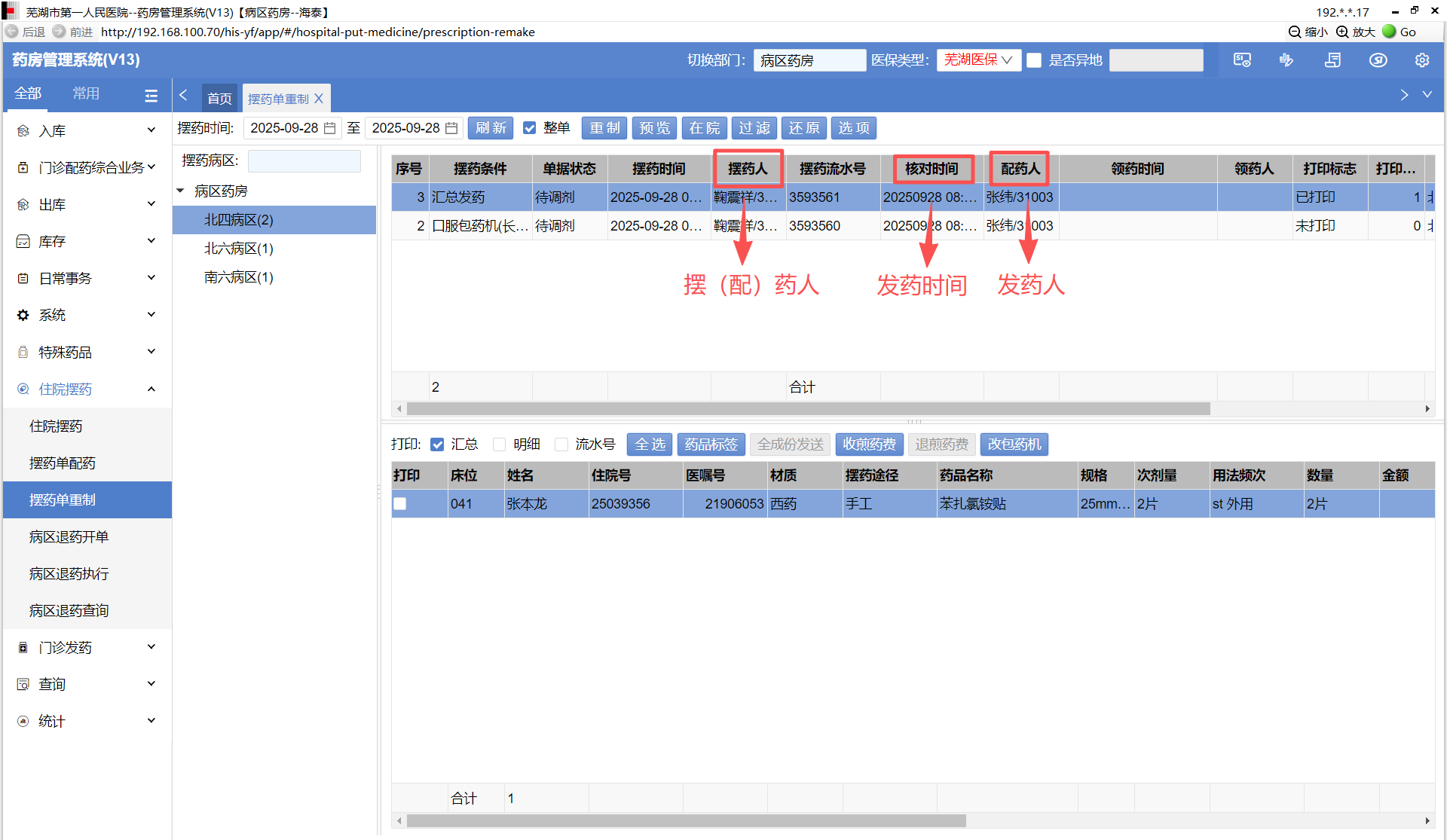Switch to the 常用 sidebar tab
Image resolution: width=1447 pixels, height=840 pixels.
[x=86, y=93]
